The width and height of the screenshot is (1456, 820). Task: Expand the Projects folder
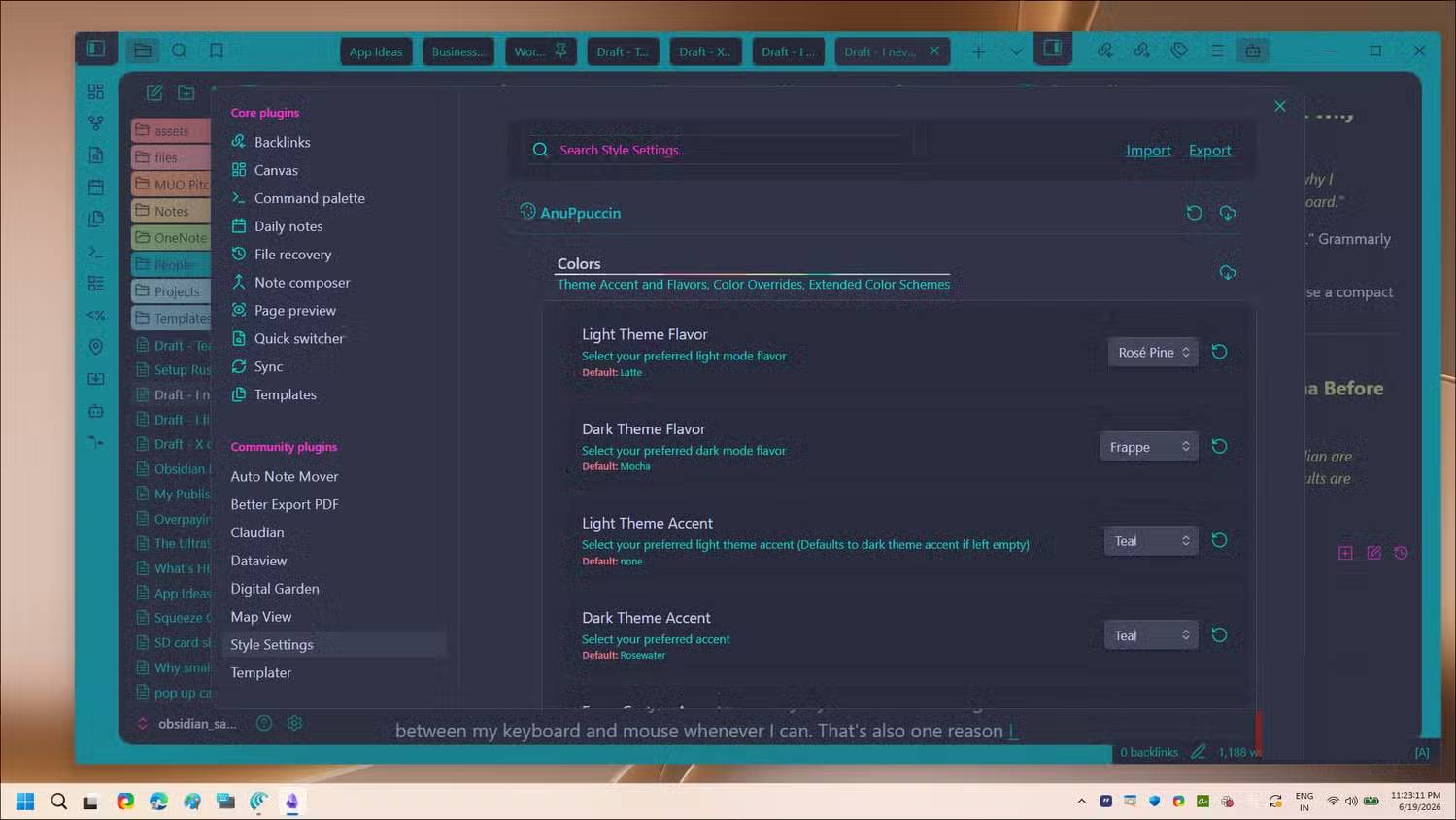point(171,290)
